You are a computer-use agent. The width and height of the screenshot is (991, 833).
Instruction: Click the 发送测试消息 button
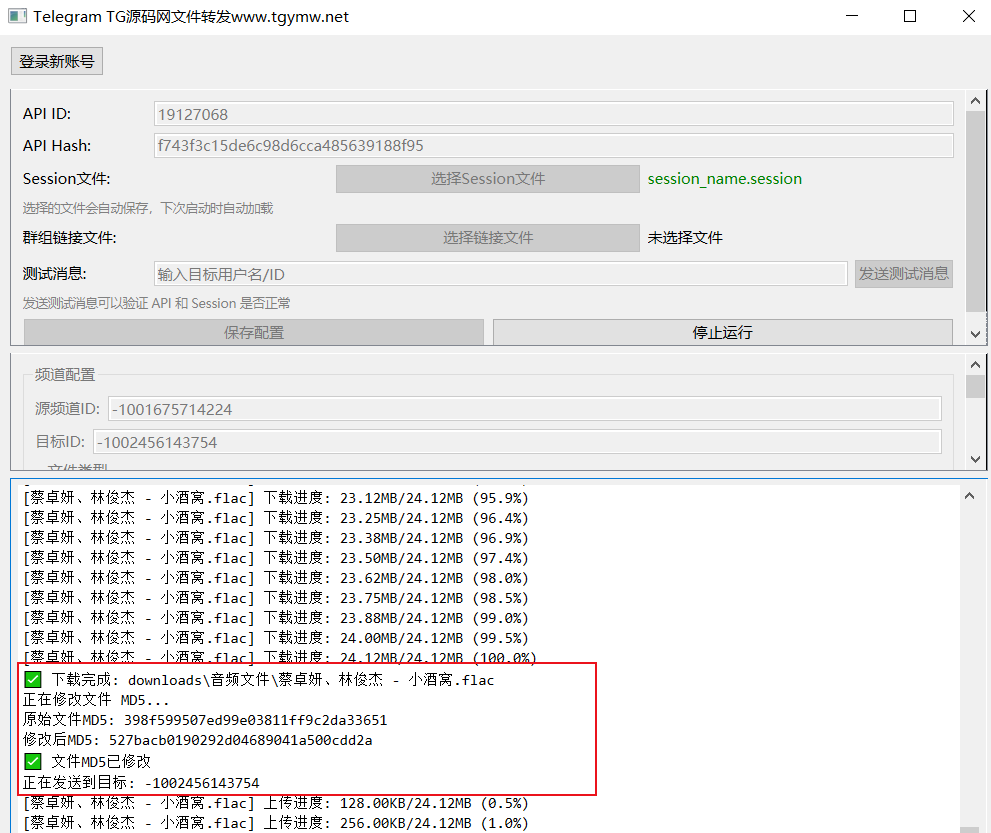(x=904, y=274)
